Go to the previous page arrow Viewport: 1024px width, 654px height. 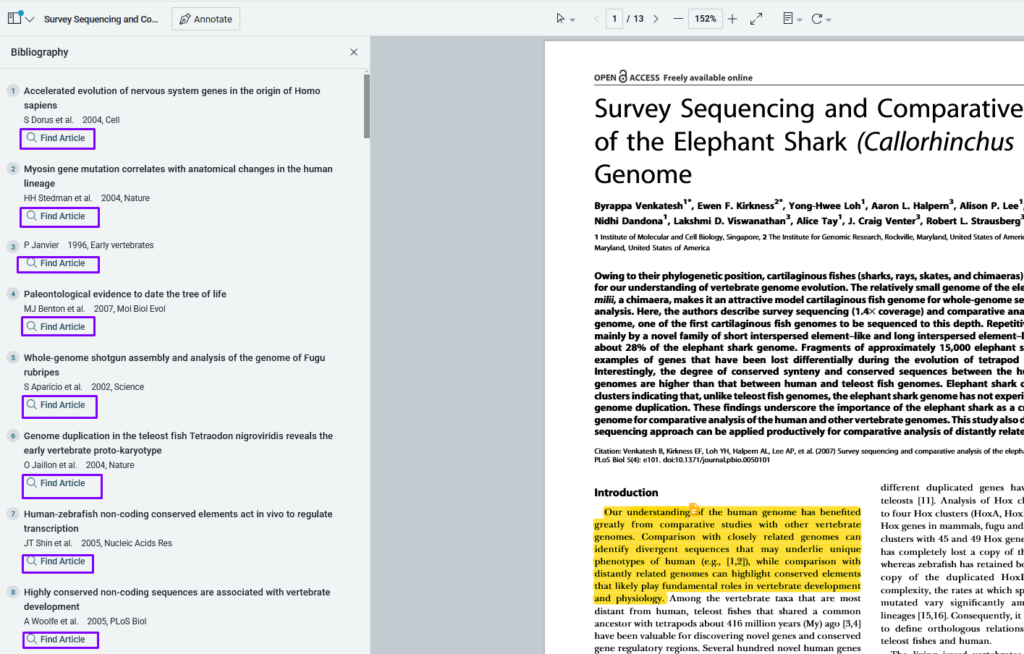(597, 19)
